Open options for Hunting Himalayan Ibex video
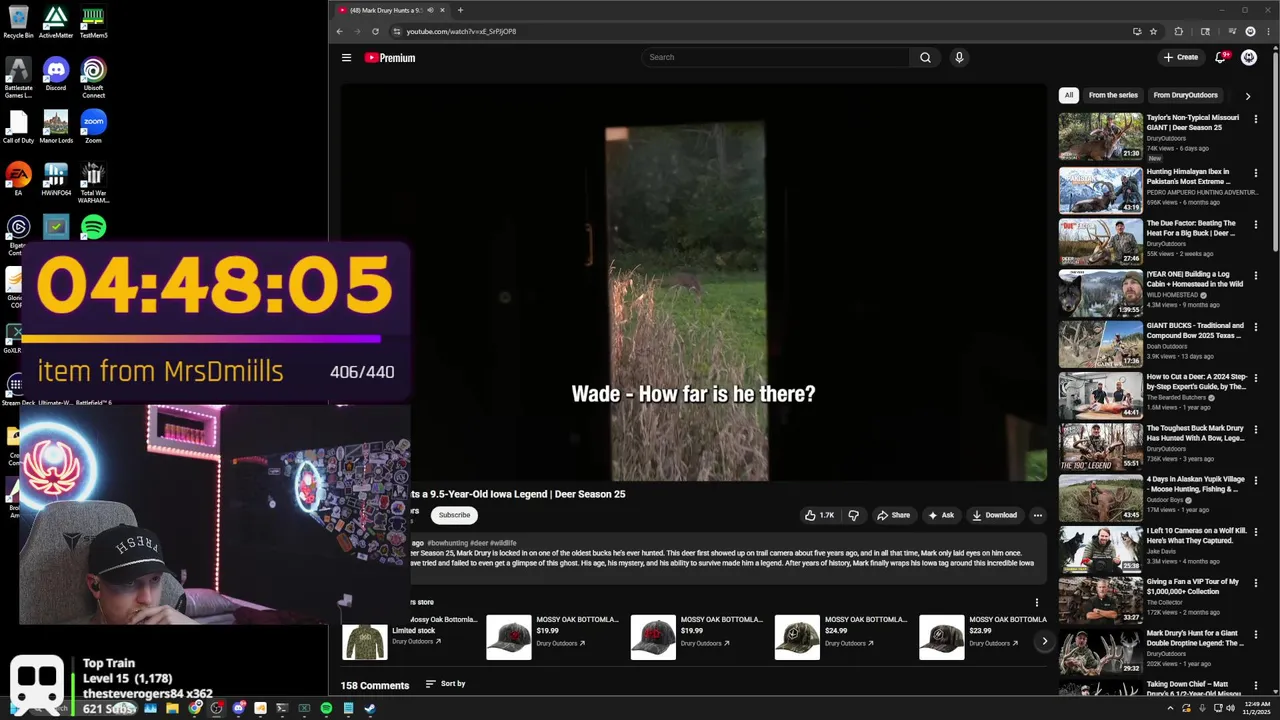The height and width of the screenshot is (720, 1280). pyautogui.click(x=1256, y=172)
